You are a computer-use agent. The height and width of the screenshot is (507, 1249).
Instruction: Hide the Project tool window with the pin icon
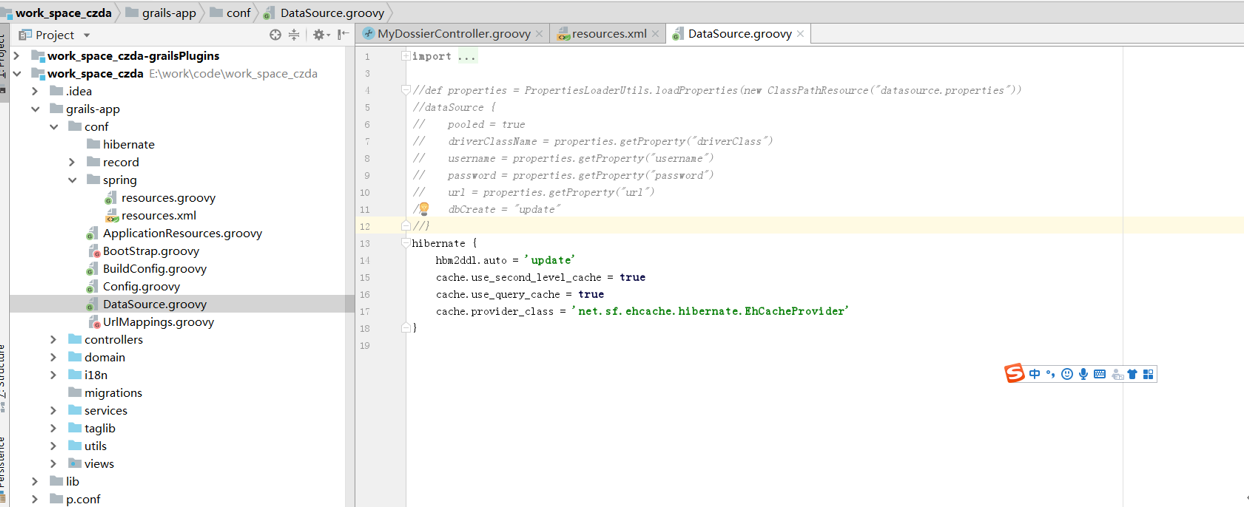(x=343, y=34)
